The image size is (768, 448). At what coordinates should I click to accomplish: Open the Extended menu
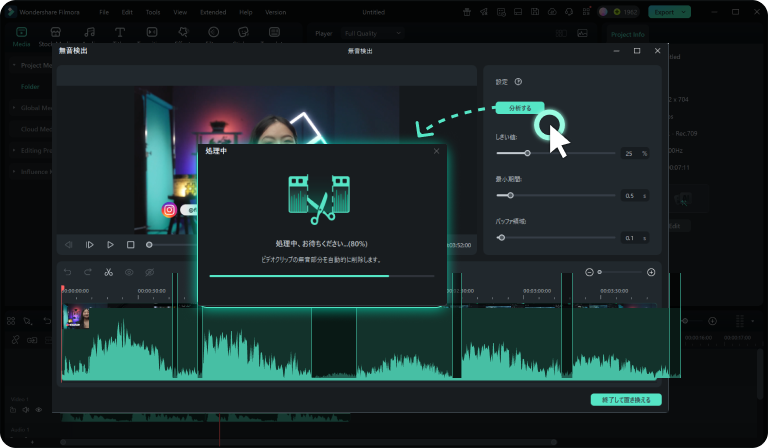(x=213, y=12)
